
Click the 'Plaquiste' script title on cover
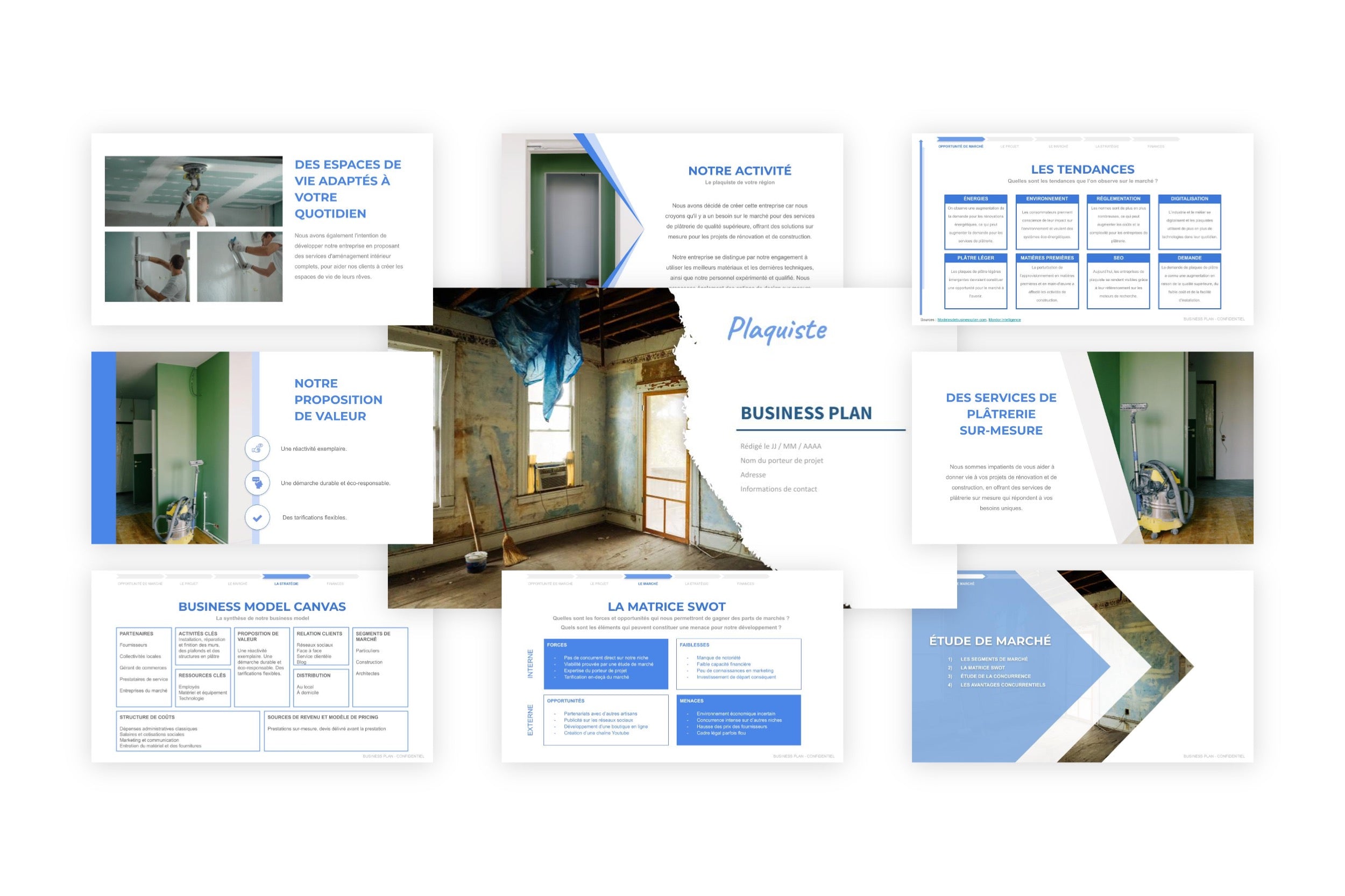777,330
